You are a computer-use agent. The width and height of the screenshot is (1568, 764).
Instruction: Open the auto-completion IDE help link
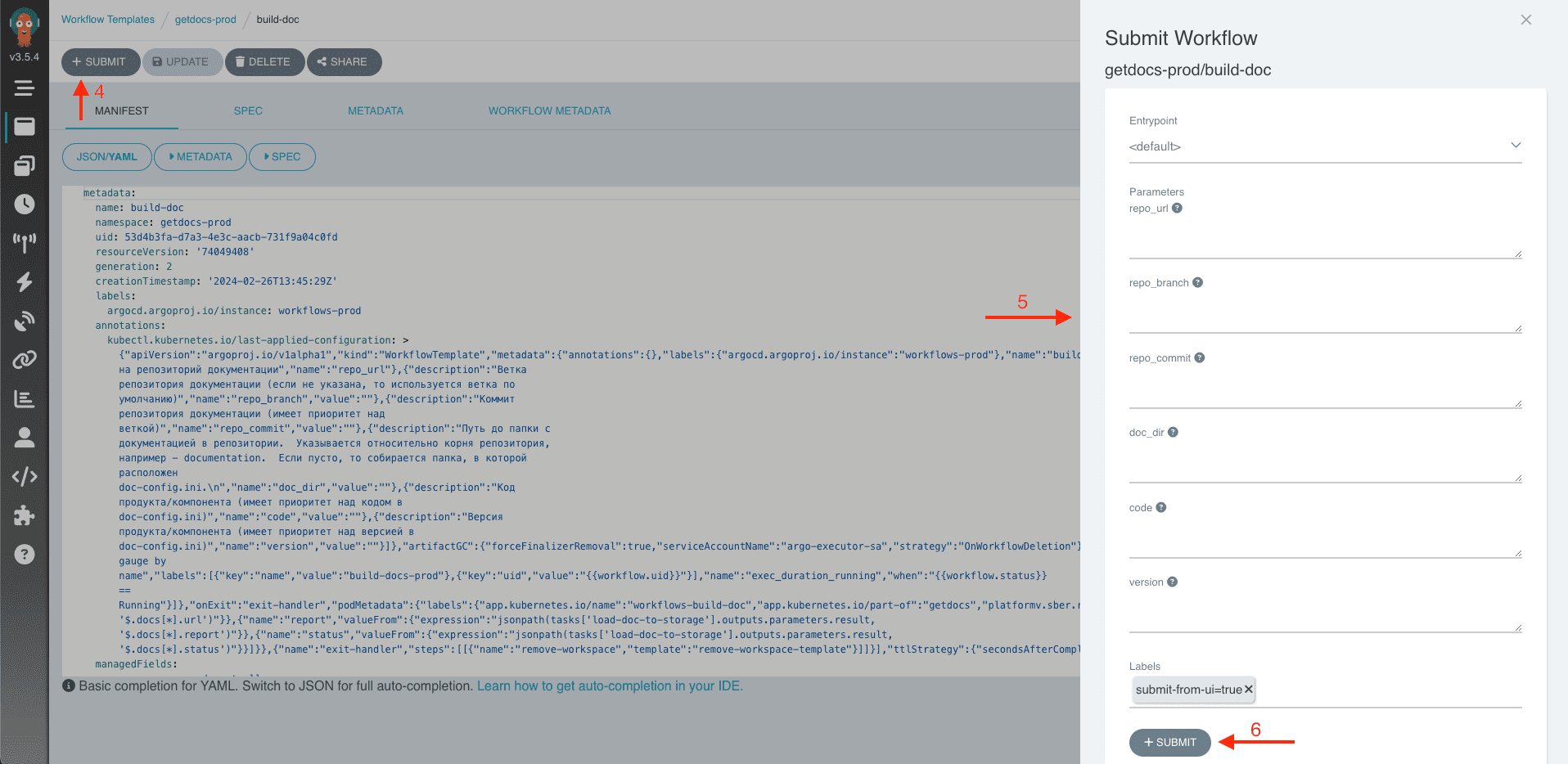pyautogui.click(x=609, y=685)
